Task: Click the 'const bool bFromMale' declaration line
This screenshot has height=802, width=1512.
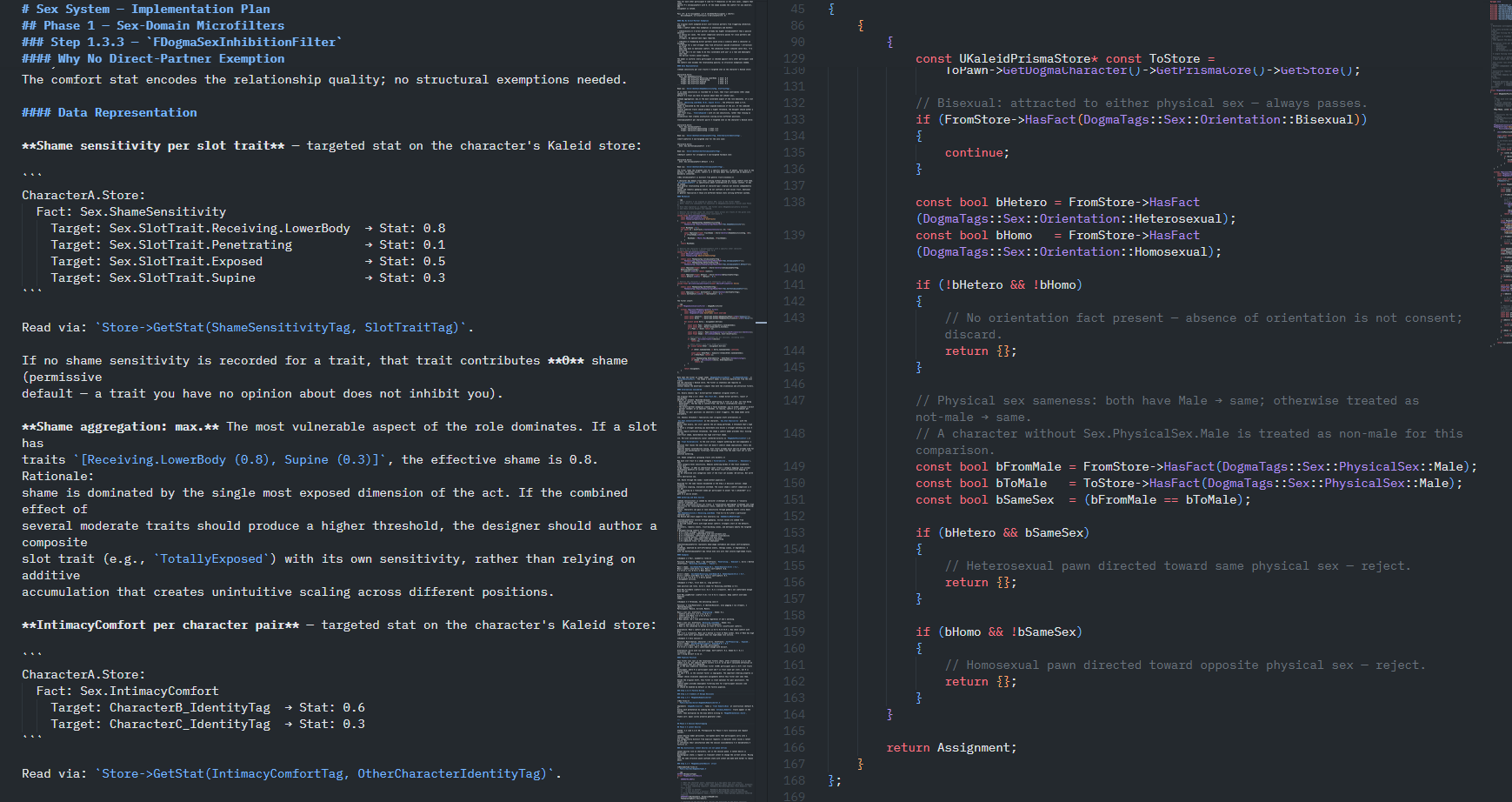Action: [x=1196, y=467]
